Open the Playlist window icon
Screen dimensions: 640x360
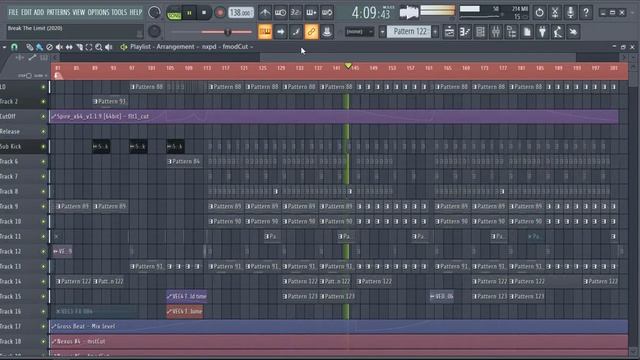tap(449, 32)
